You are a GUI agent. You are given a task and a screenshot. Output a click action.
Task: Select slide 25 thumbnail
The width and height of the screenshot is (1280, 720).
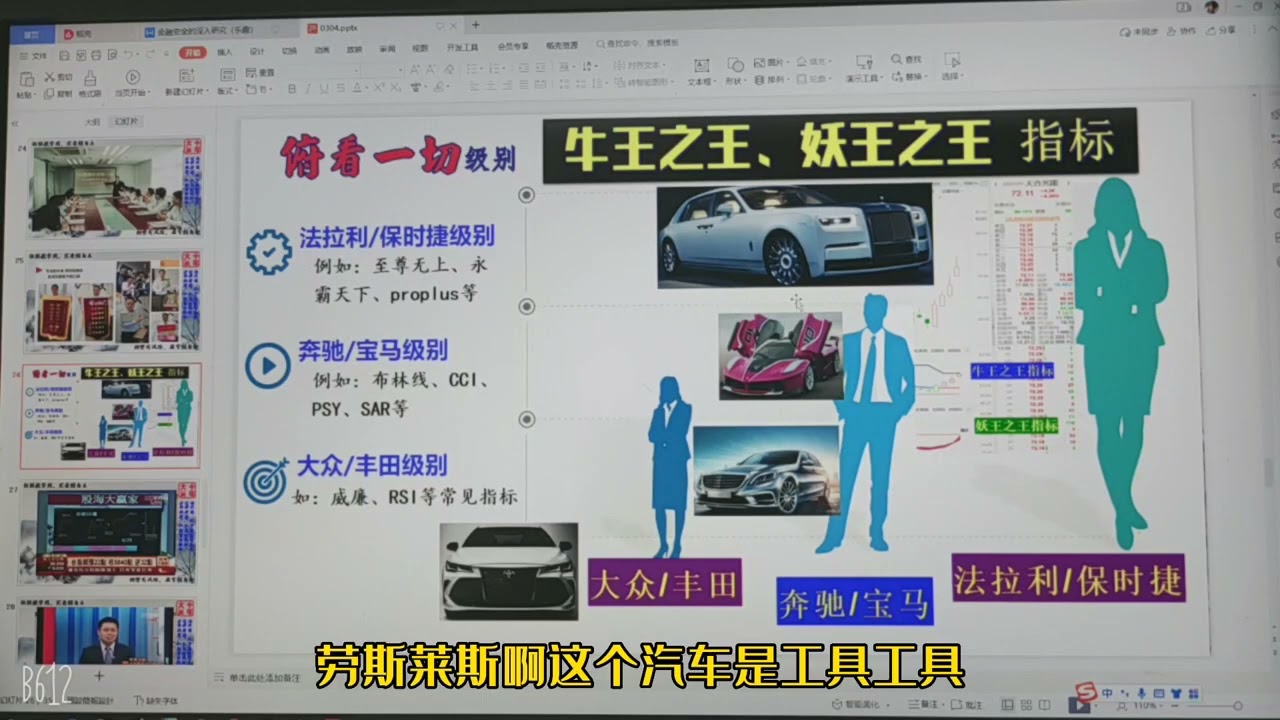[x=115, y=302]
